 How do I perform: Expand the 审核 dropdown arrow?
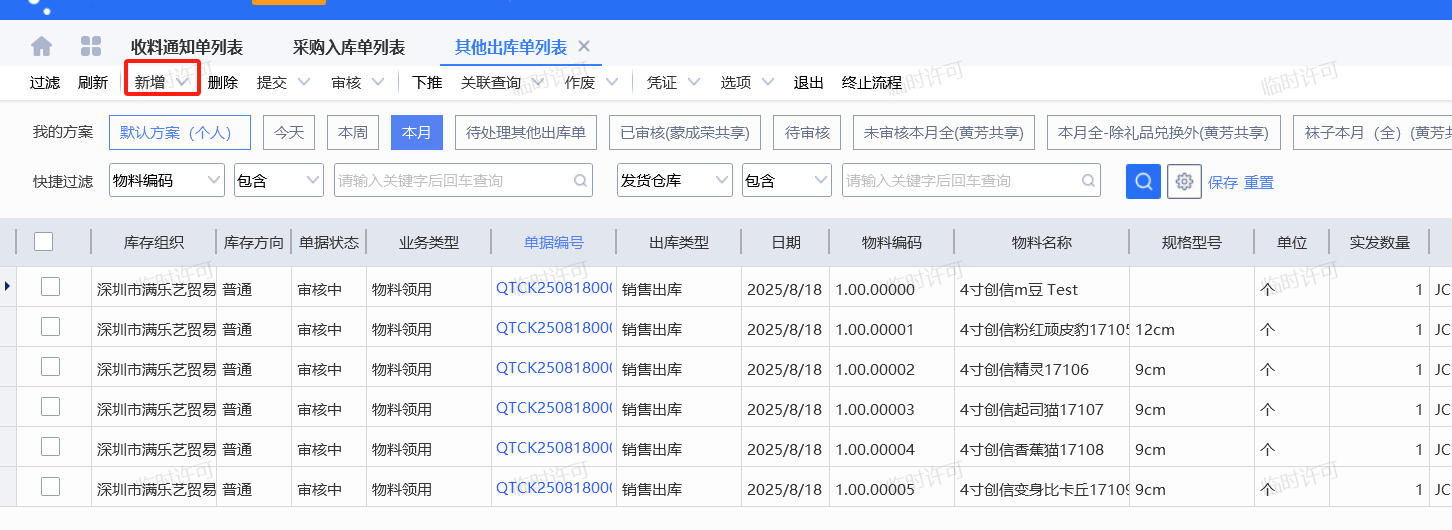point(377,82)
